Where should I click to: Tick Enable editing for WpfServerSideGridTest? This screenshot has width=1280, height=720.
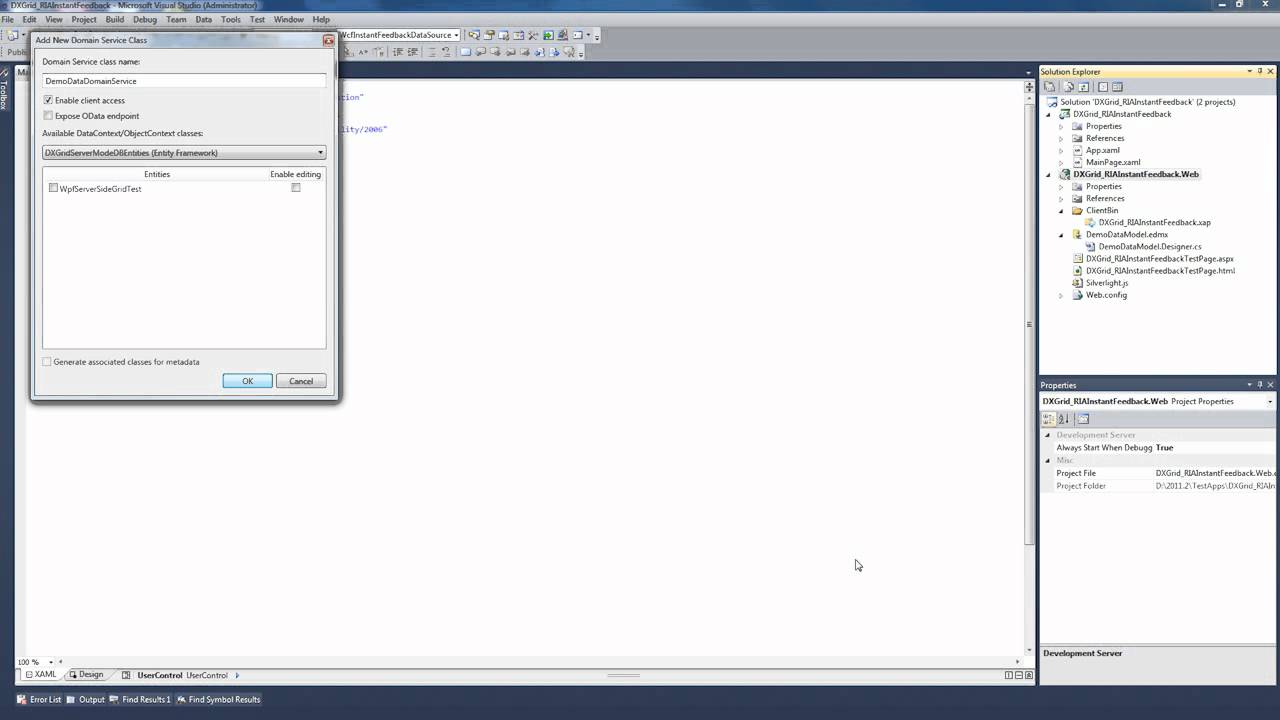click(296, 187)
